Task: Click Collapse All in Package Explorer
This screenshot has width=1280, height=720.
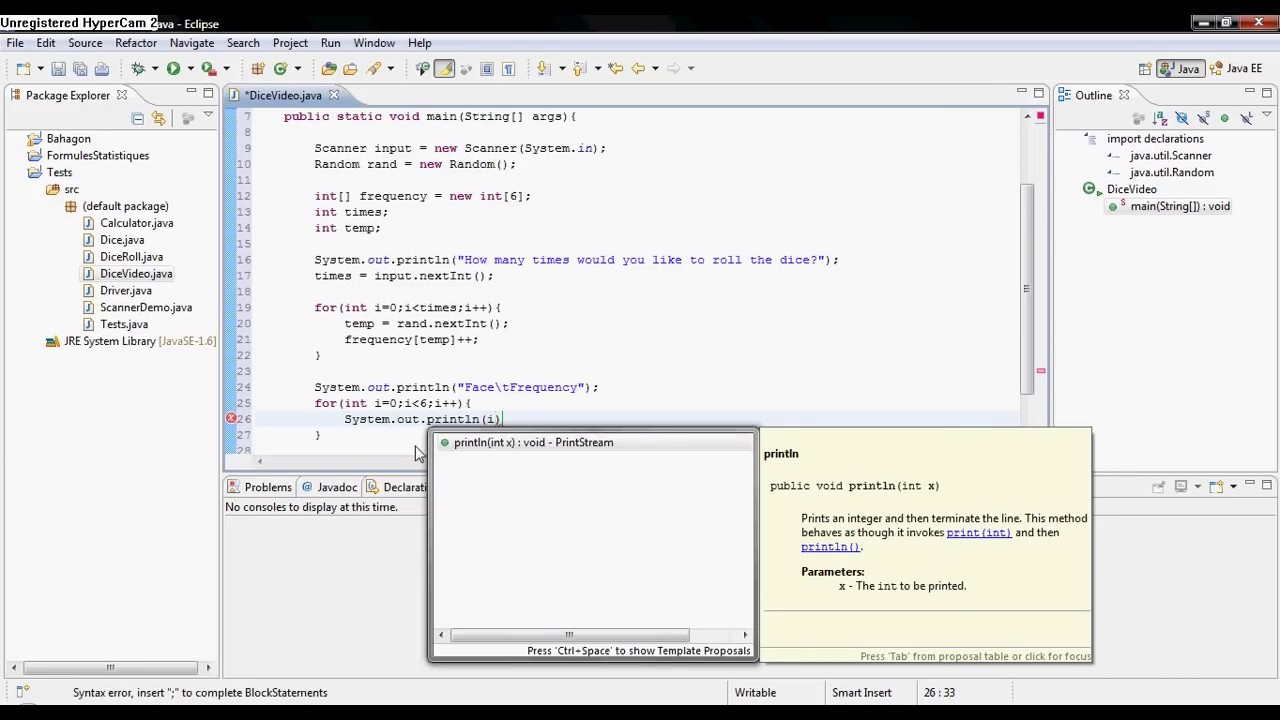Action: [138, 118]
